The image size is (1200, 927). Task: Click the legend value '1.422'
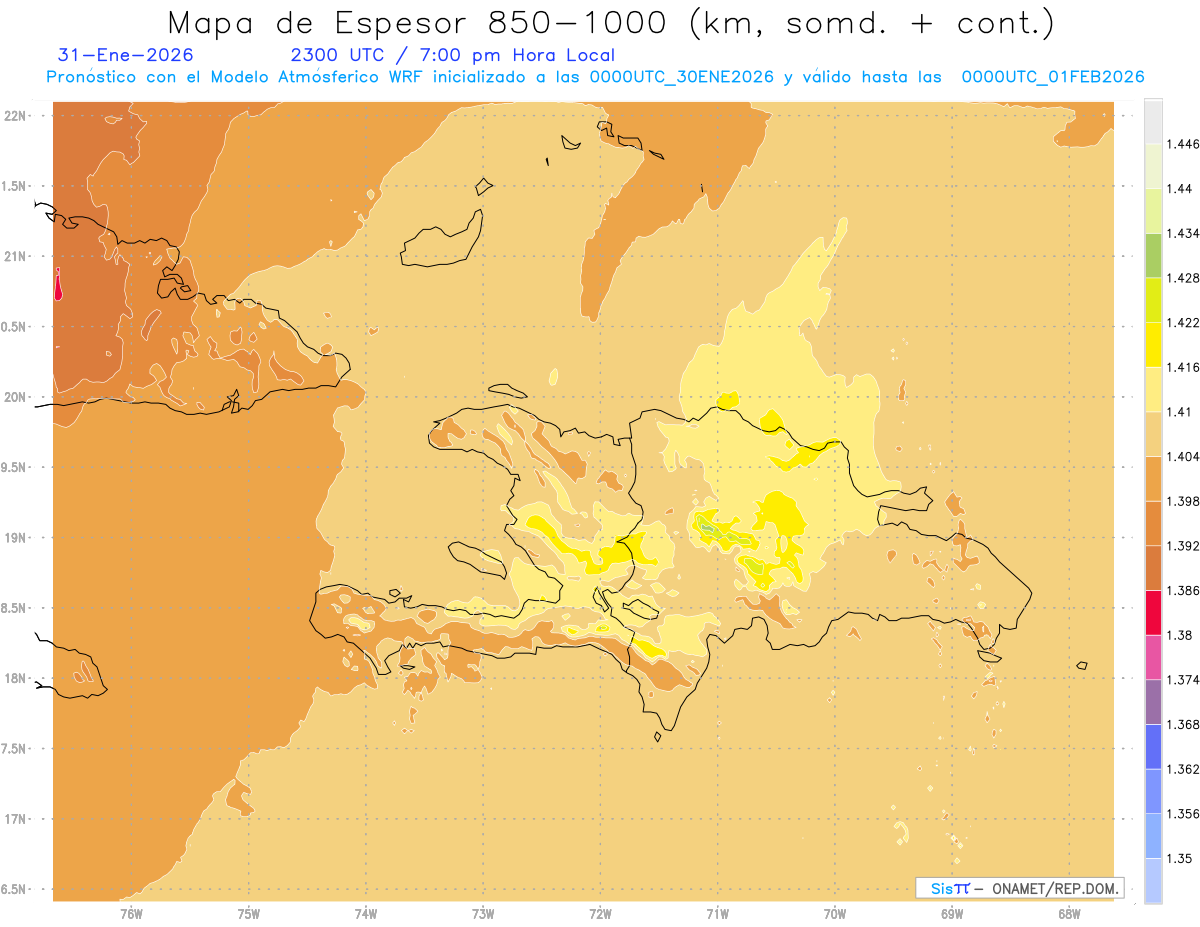(1185, 322)
